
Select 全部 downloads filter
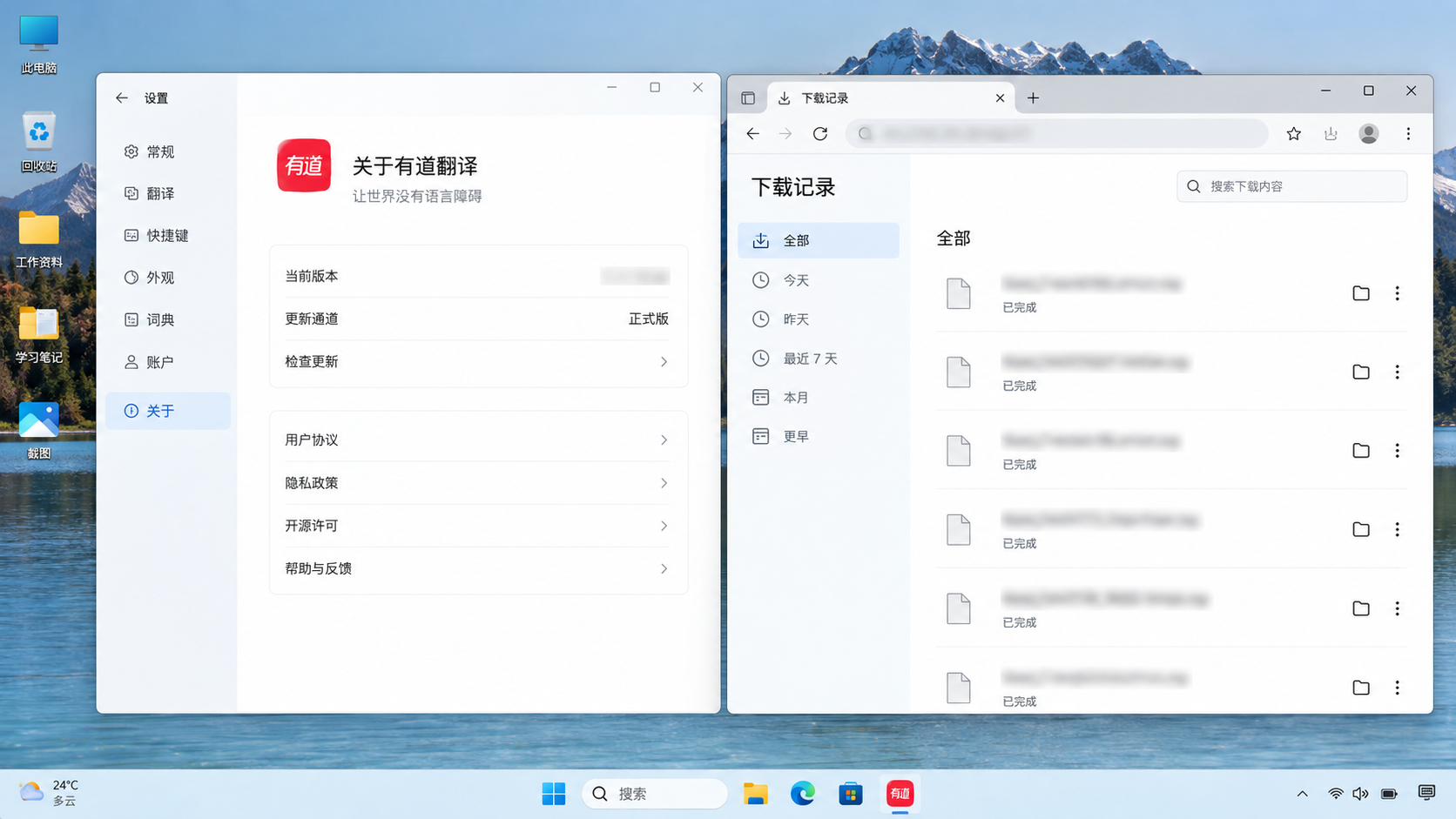click(x=818, y=240)
